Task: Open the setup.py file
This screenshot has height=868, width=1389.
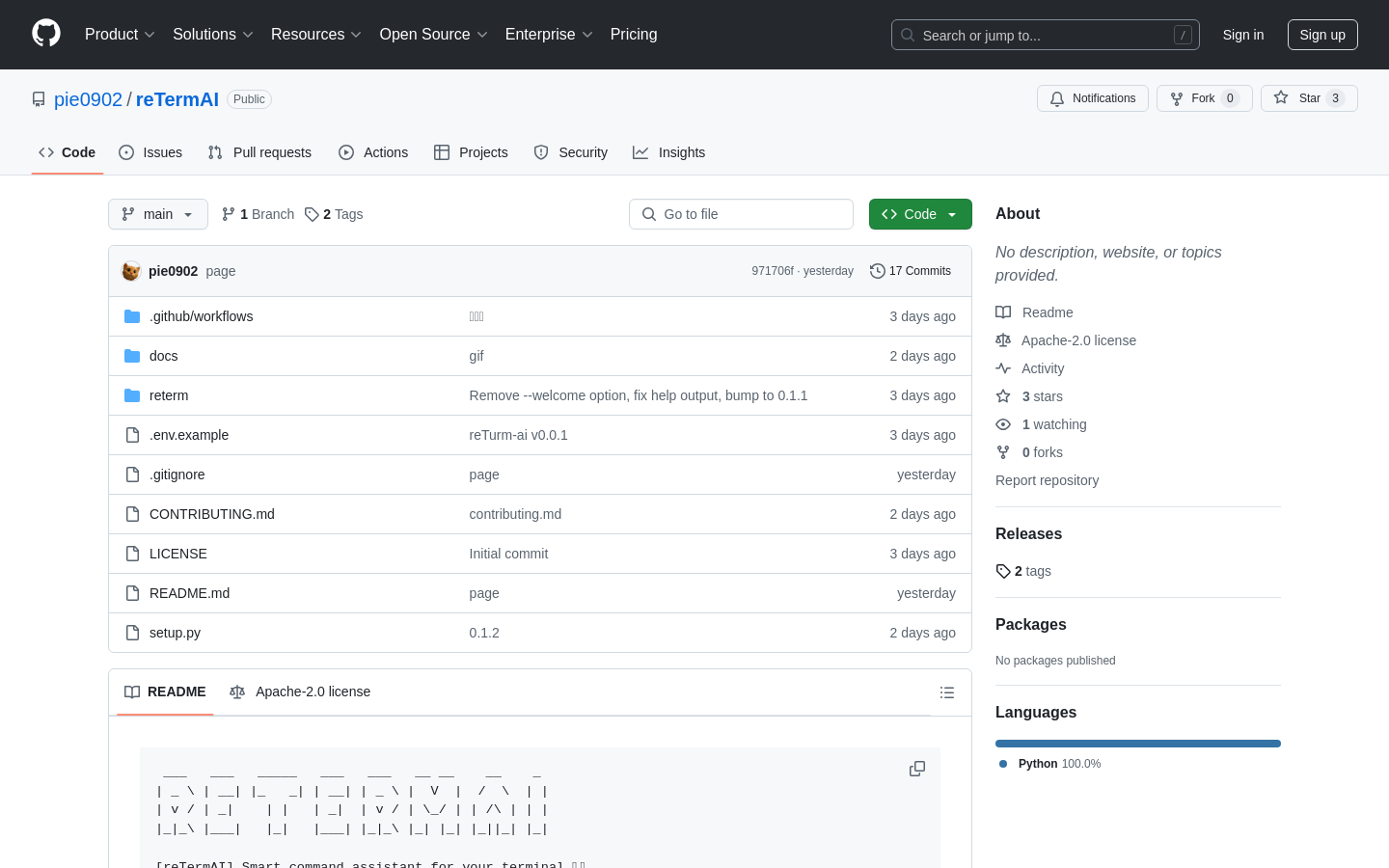Action: click(x=175, y=633)
